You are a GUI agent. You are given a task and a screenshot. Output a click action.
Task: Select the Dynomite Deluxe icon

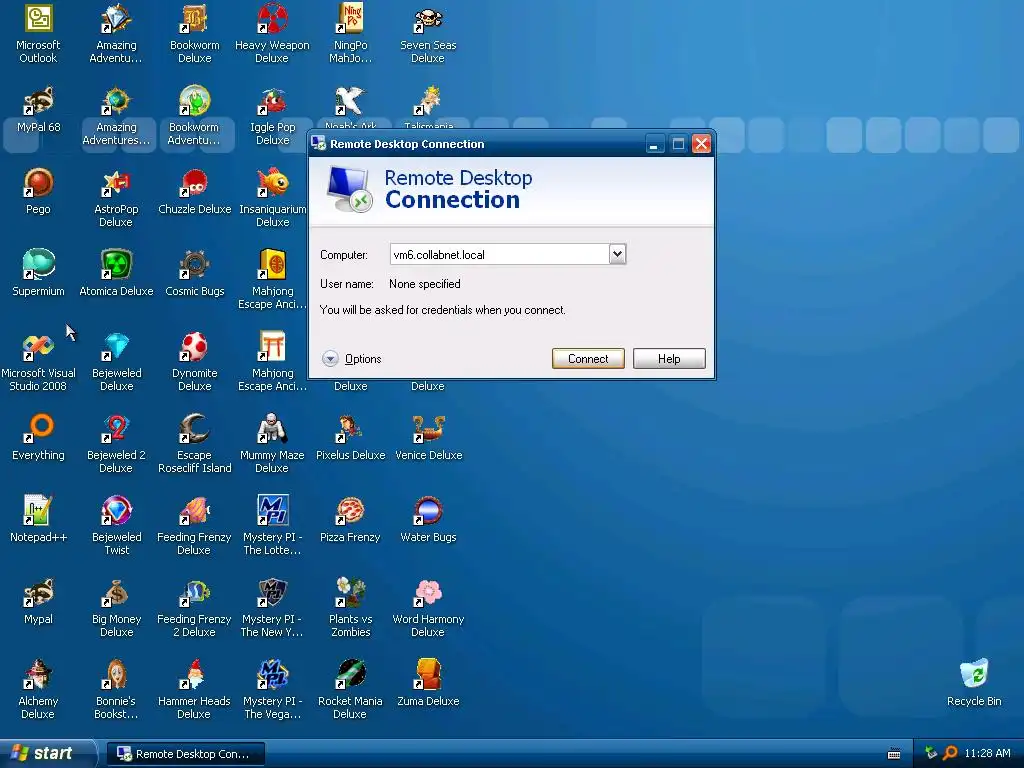[x=195, y=362]
